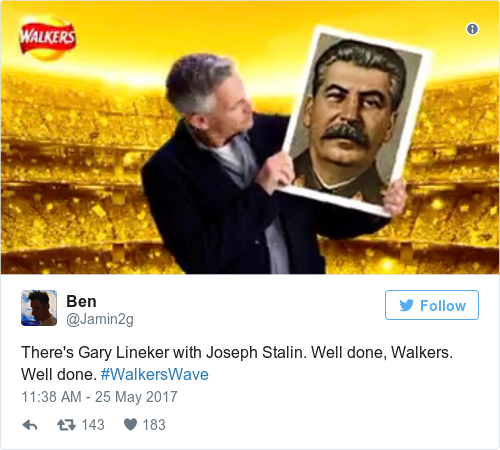The image size is (500, 450).
Task: Open the 11:38 AM - 25 May 2017 timestamp
Action: [99, 397]
